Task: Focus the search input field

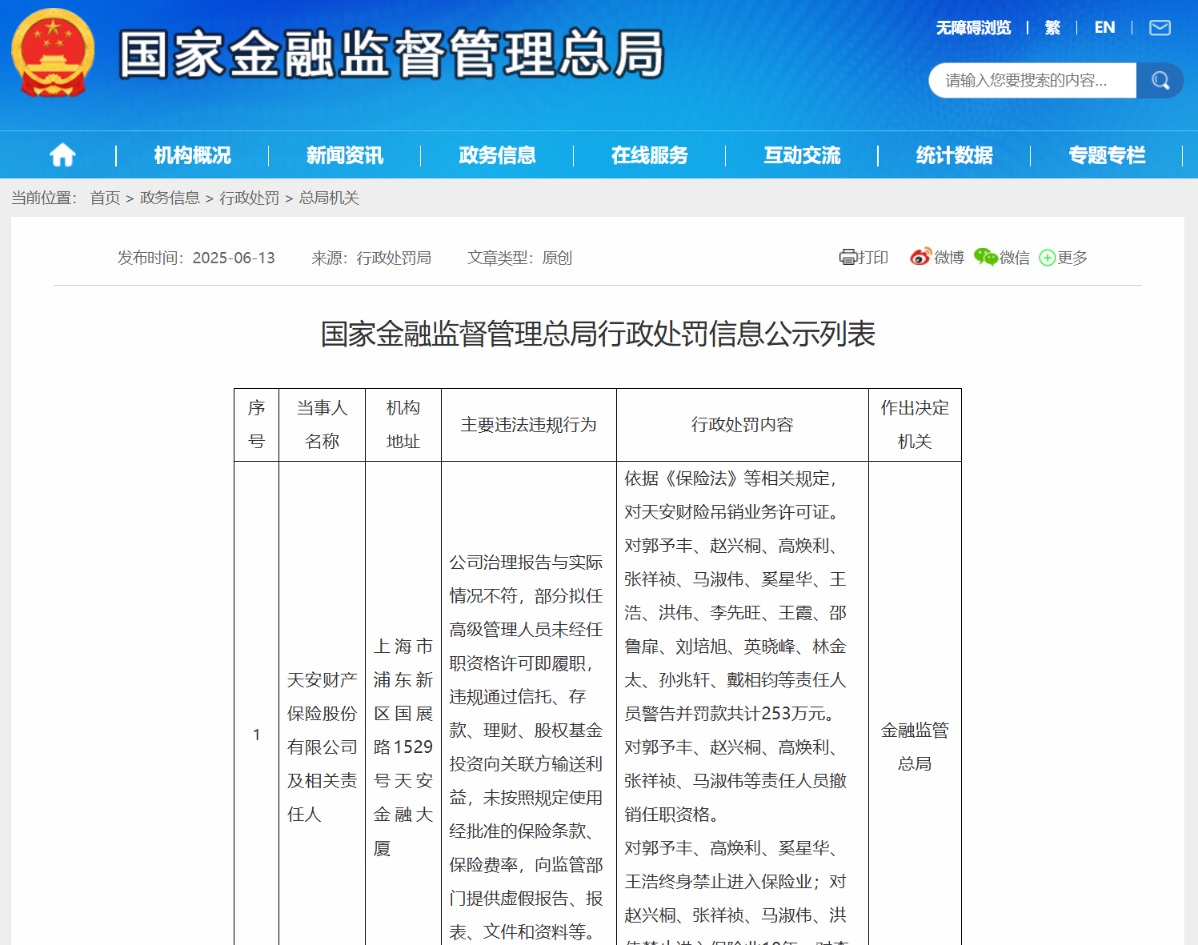Action: [x=1030, y=81]
